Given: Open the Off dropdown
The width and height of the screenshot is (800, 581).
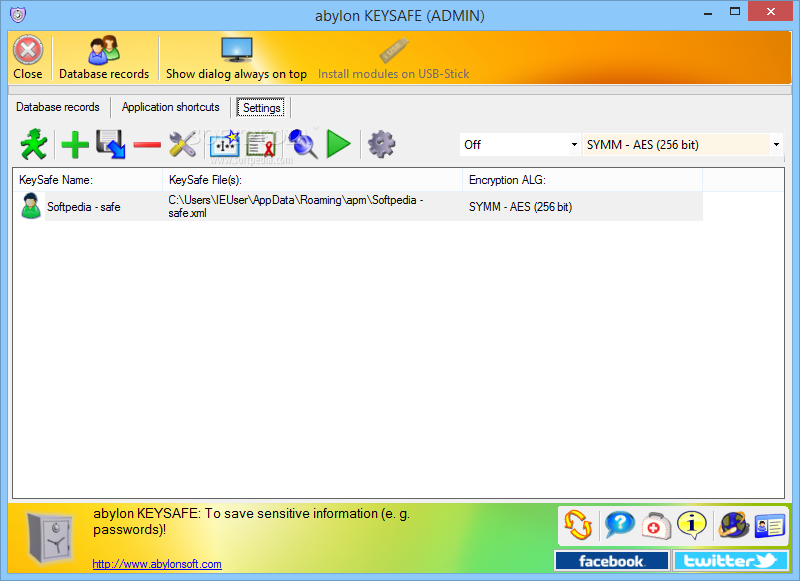Looking at the screenshot, I should coord(520,145).
